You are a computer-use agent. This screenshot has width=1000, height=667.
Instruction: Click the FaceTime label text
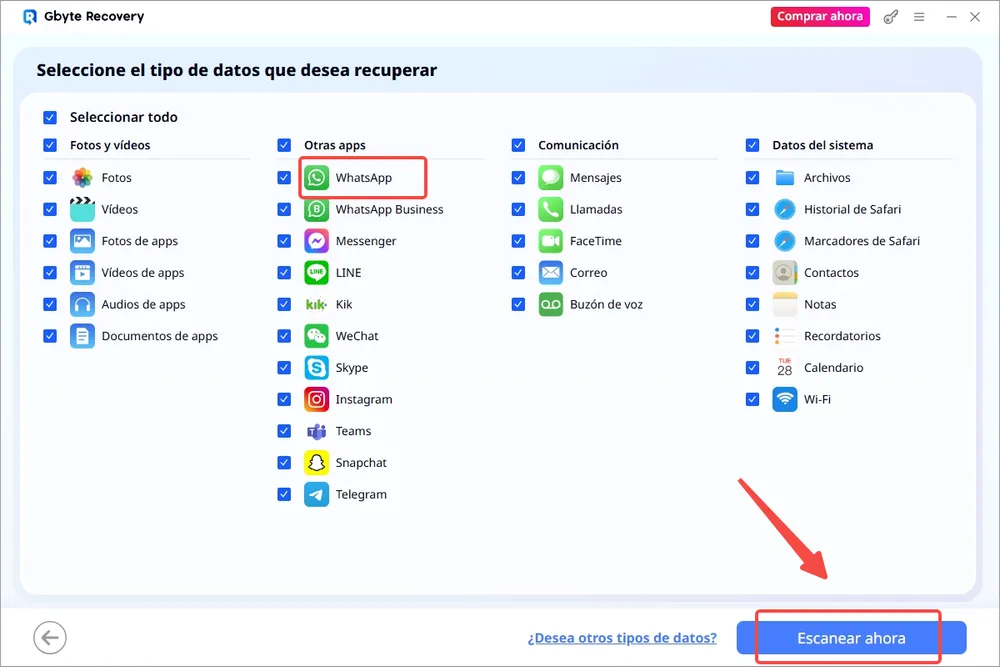pyautogui.click(x=595, y=241)
